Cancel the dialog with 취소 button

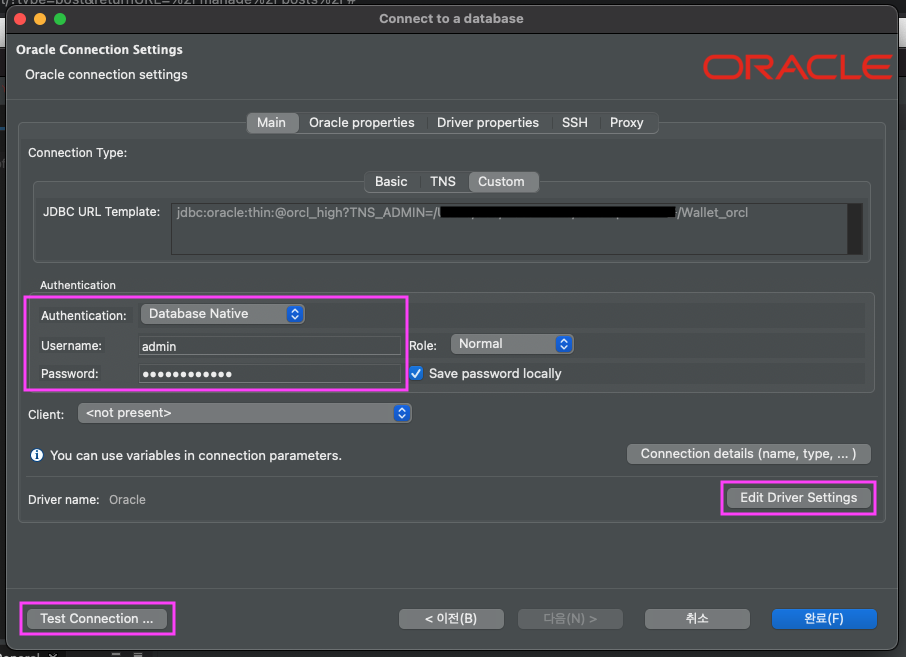click(x=697, y=619)
